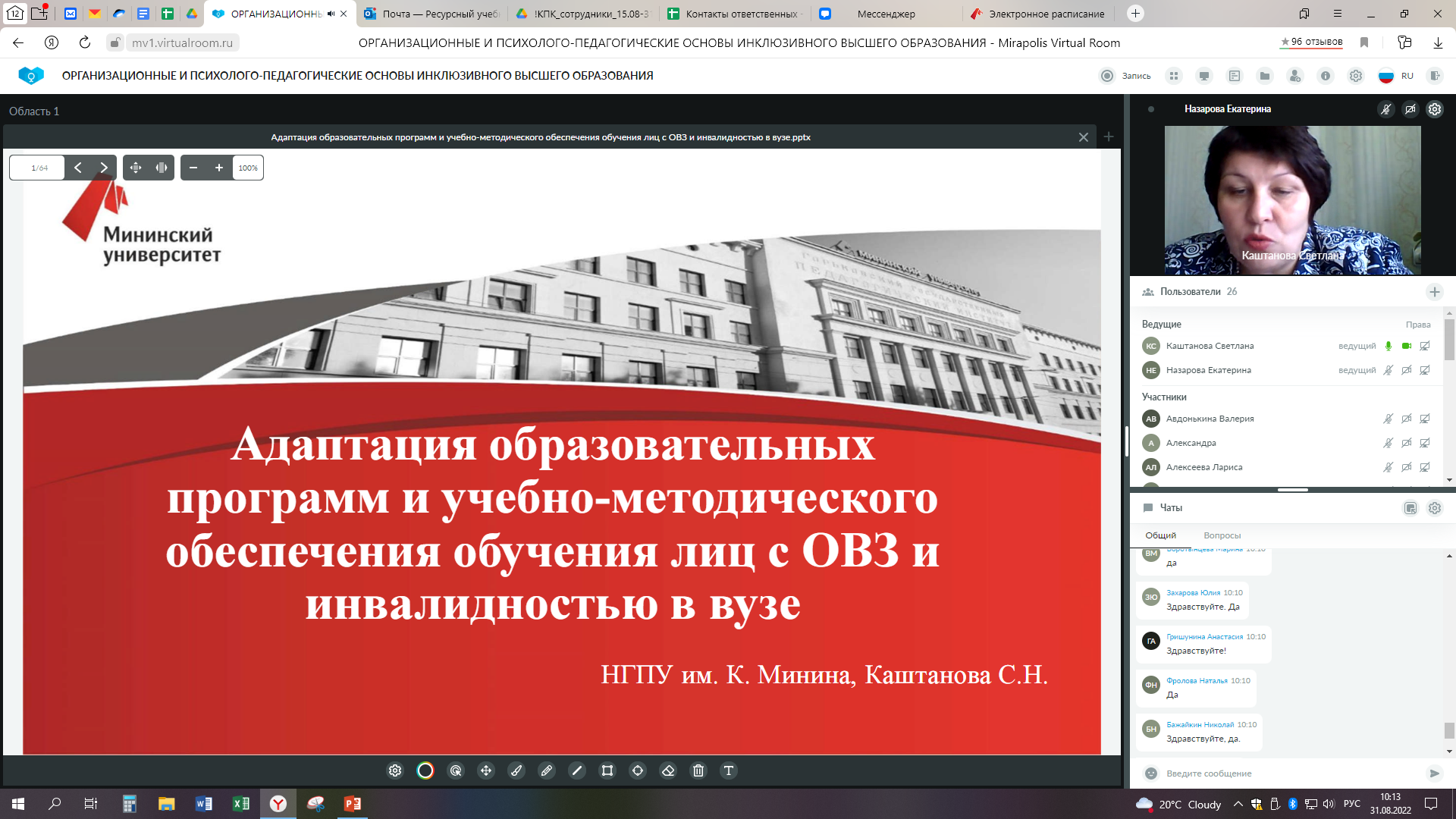Select the pencil tool
The width and height of the screenshot is (1456, 819).
[x=547, y=770]
